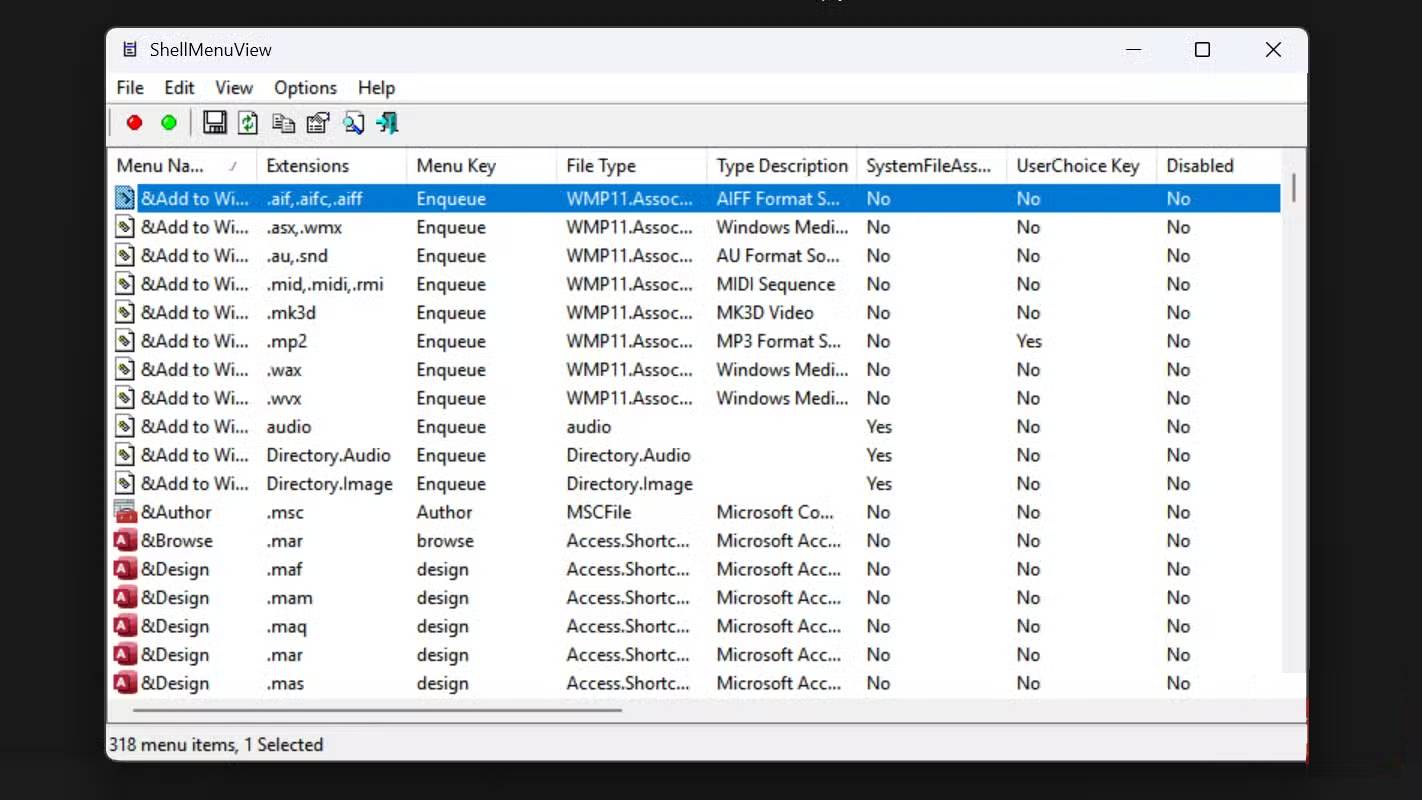Click the Access icon of the .mam row
1422x800 pixels.
pos(125,597)
